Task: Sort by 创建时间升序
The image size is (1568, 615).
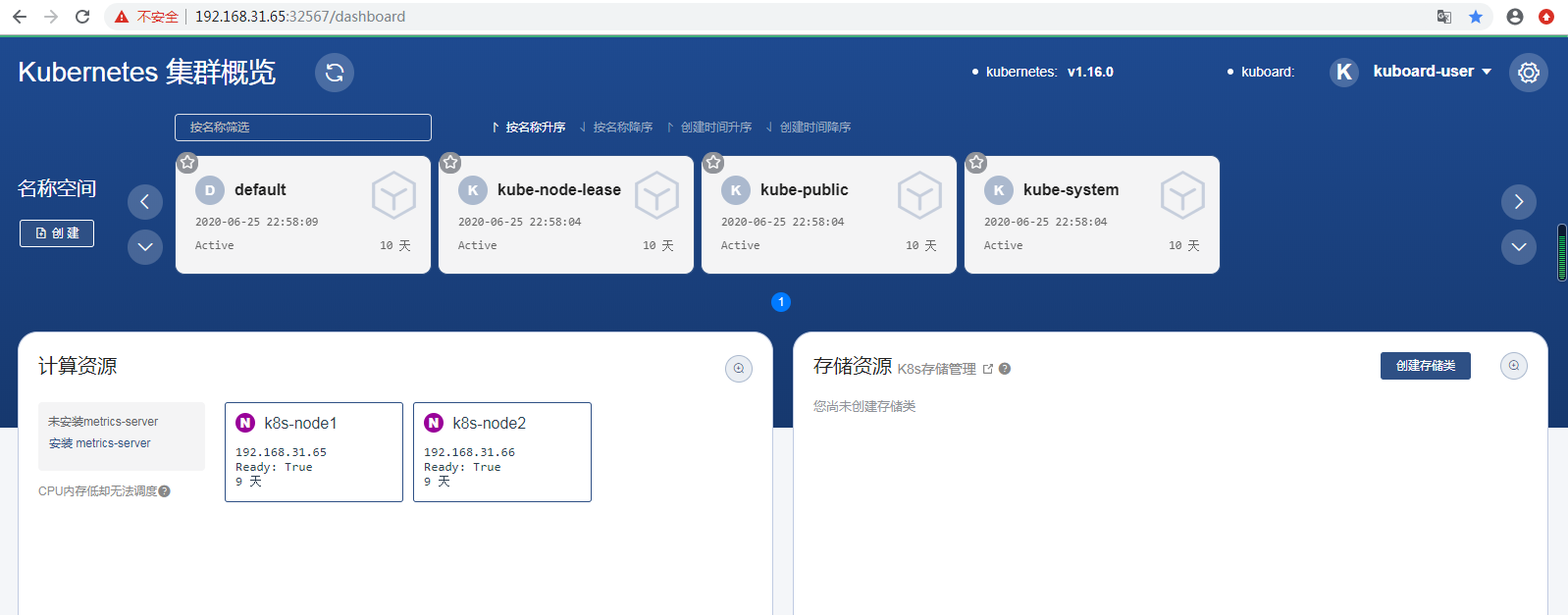Action: point(709,128)
